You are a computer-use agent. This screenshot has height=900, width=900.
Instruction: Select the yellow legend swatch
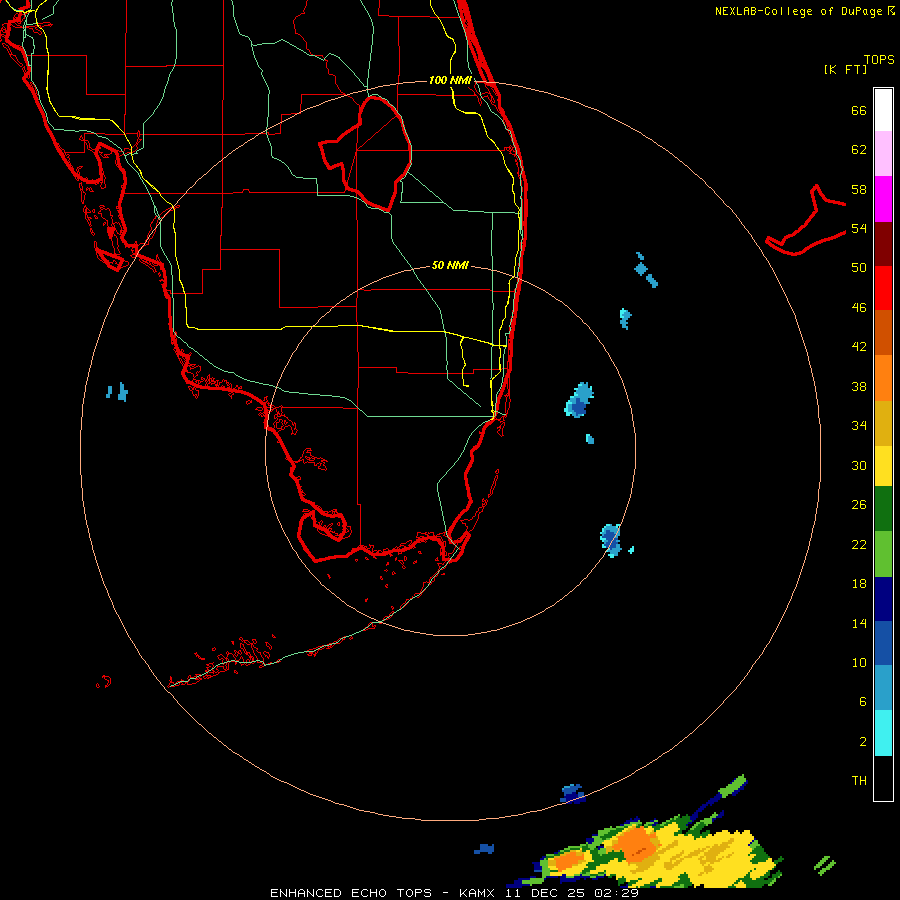point(883,466)
